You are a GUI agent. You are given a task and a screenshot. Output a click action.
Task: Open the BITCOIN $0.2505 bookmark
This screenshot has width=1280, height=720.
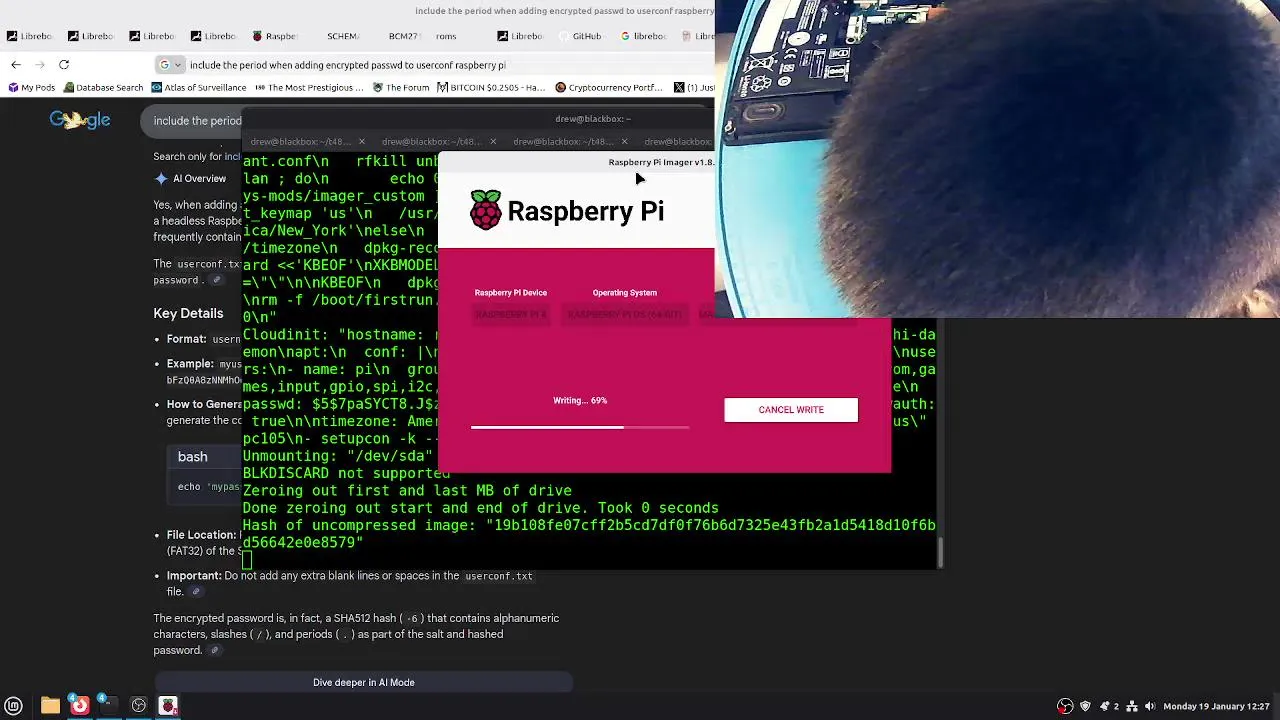(491, 87)
